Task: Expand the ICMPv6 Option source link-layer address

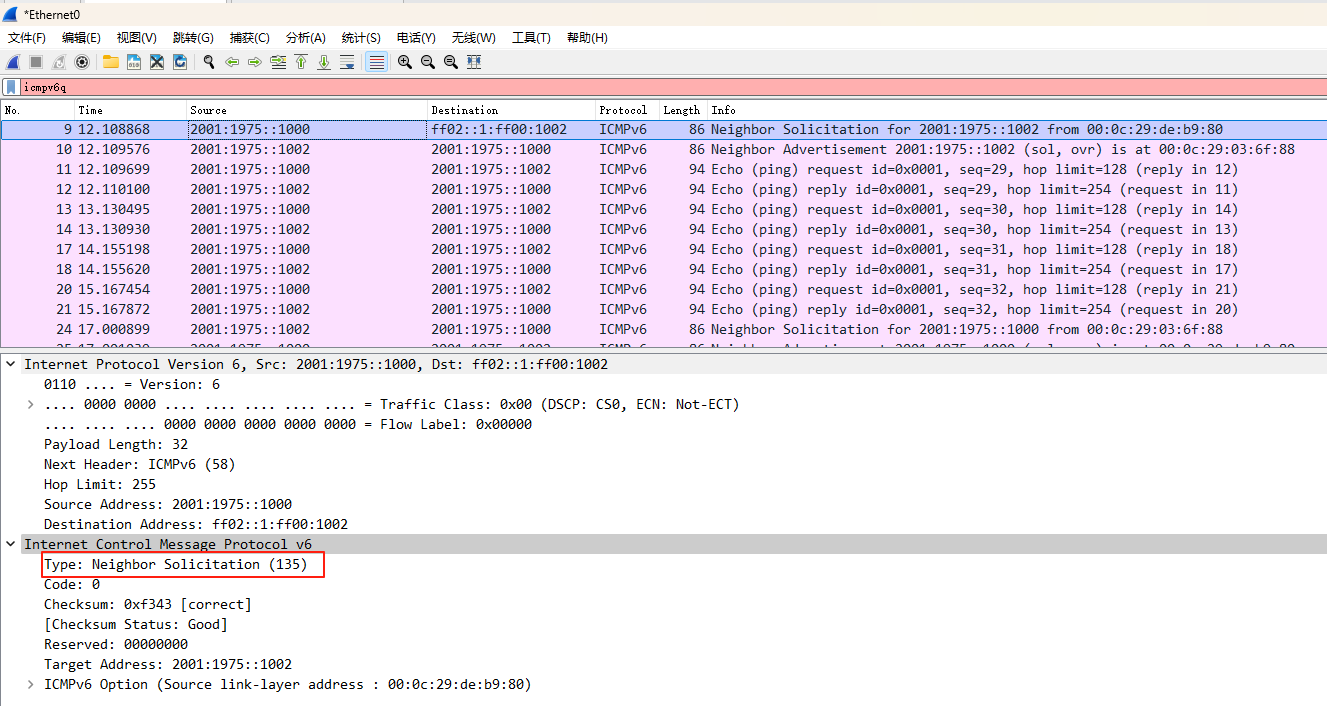Action: 31,684
